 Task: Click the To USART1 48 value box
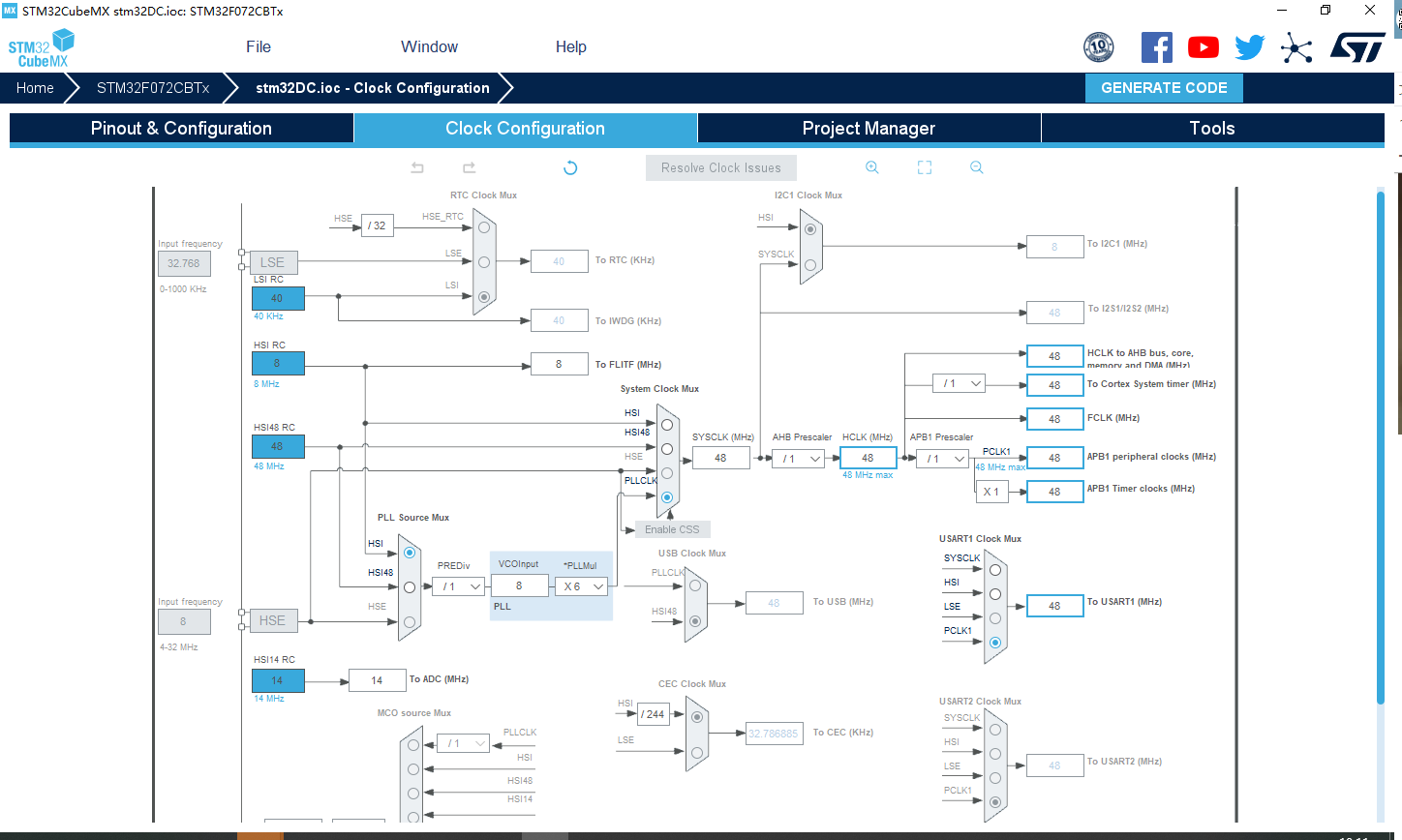tap(1054, 606)
